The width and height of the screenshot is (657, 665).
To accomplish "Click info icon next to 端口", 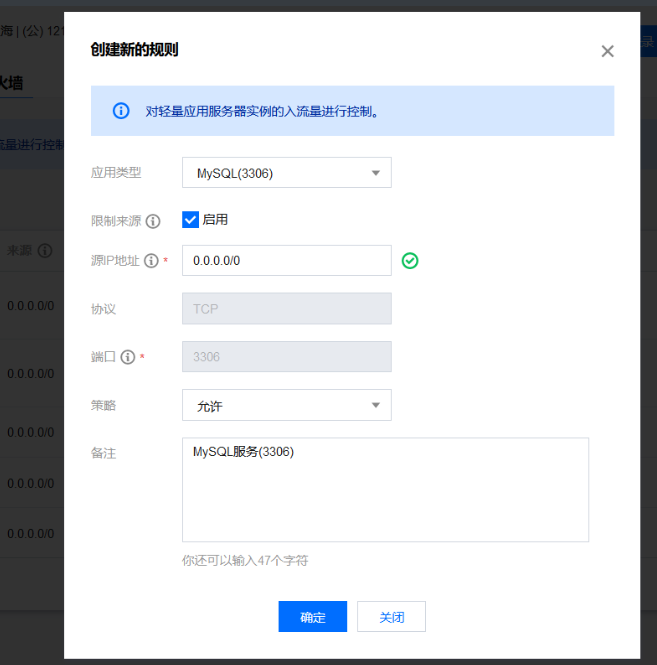I will (128, 357).
